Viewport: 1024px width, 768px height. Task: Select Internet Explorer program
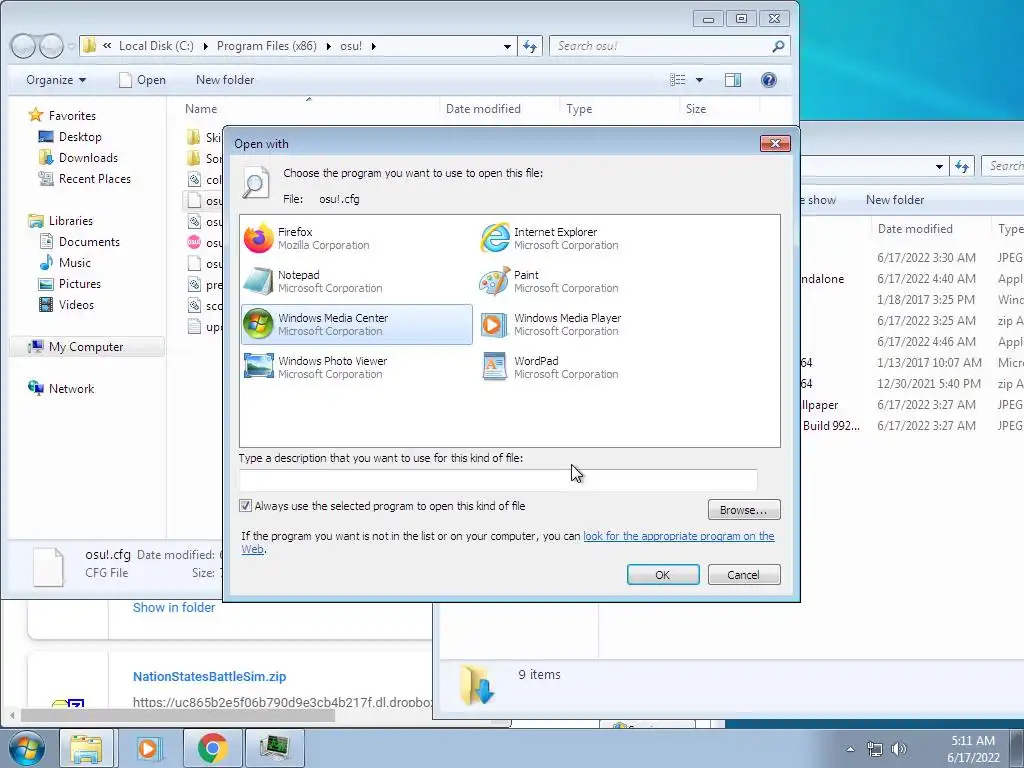point(592,238)
